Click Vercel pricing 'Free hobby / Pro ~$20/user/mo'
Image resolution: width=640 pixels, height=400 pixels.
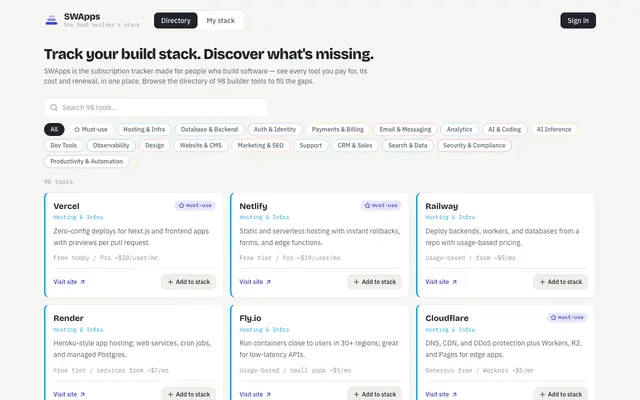point(106,258)
